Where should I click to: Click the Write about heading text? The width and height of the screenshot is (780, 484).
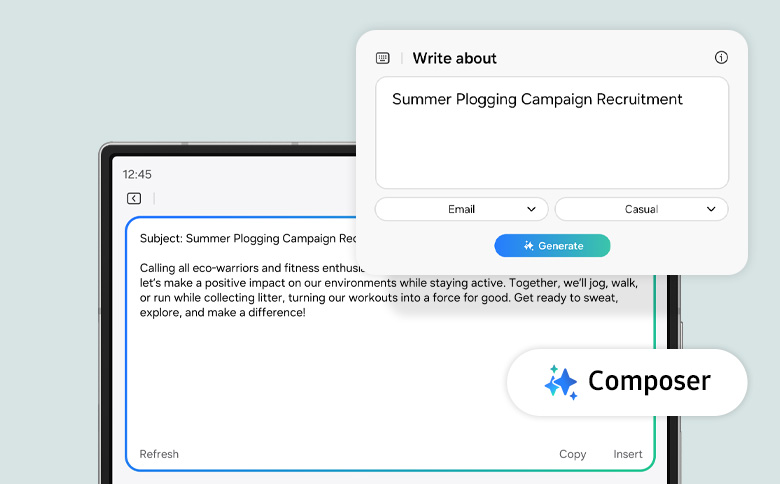click(x=454, y=58)
